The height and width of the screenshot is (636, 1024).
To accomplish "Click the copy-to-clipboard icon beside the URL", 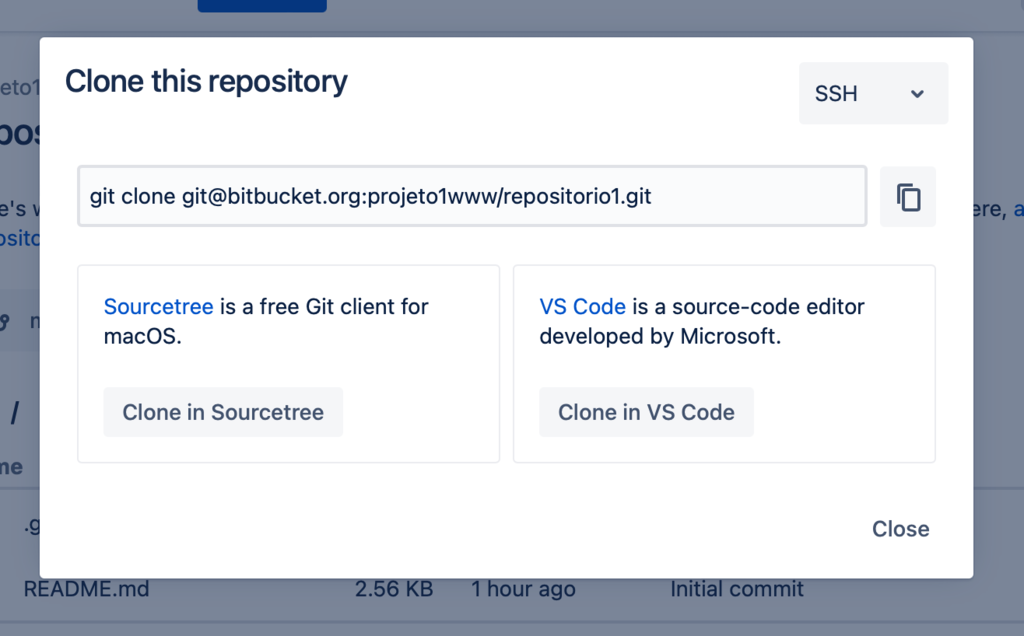I will click(x=907, y=196).
